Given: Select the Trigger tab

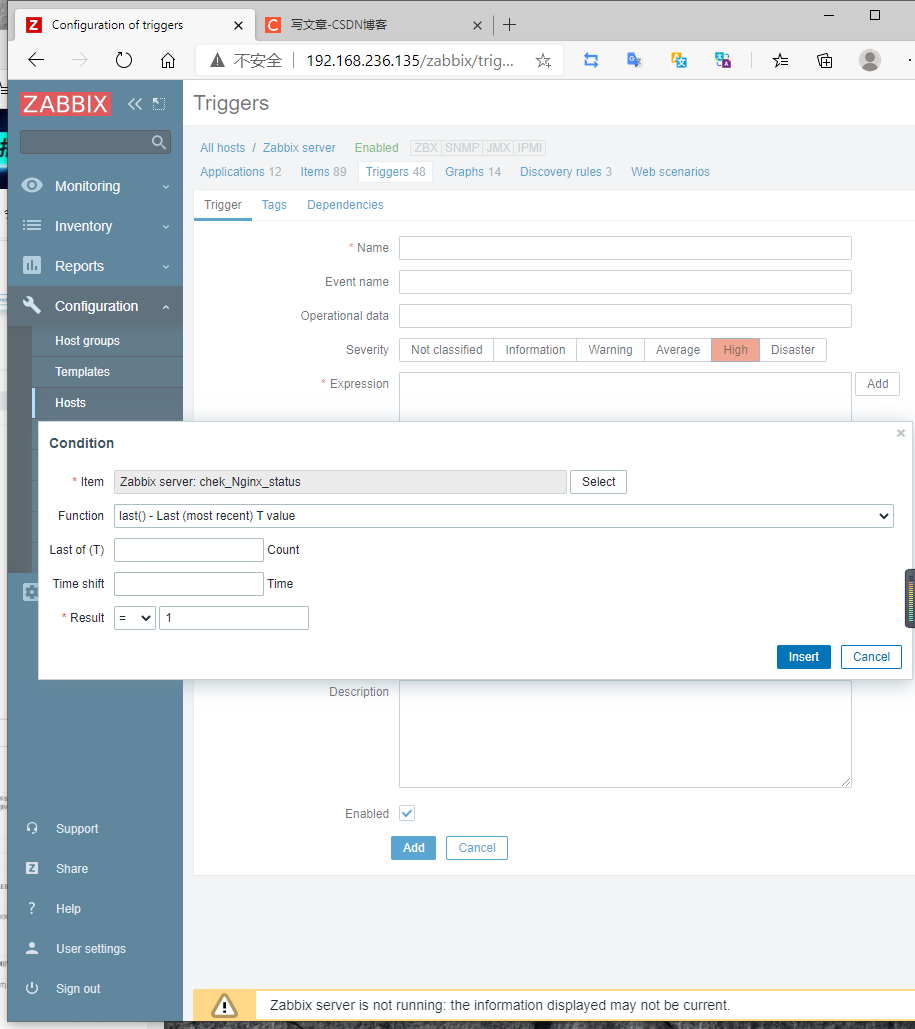Looking at the screenshot, I should (223, 205).
